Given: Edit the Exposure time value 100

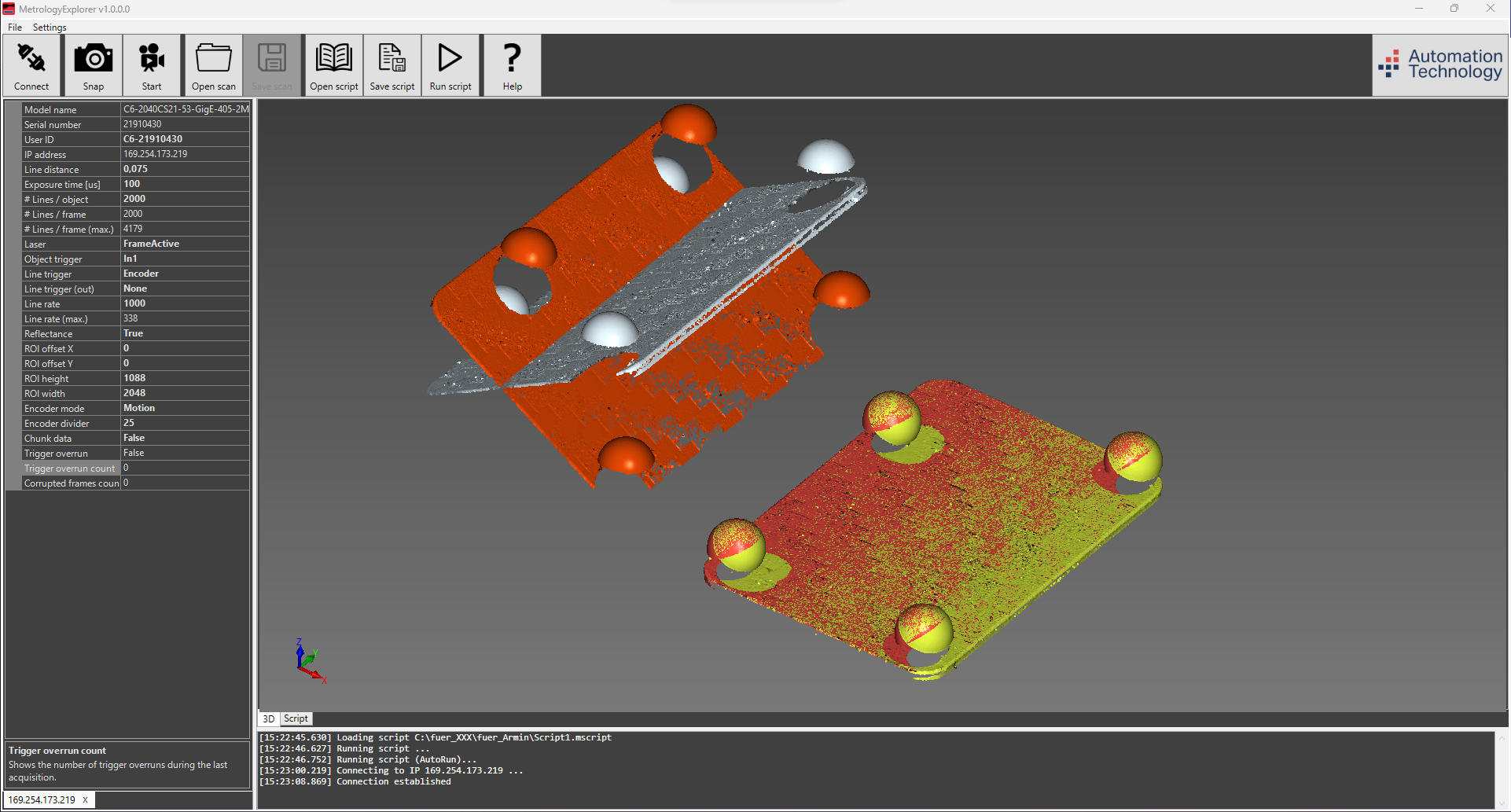Looking at the screenshot, I should [186, 184].
